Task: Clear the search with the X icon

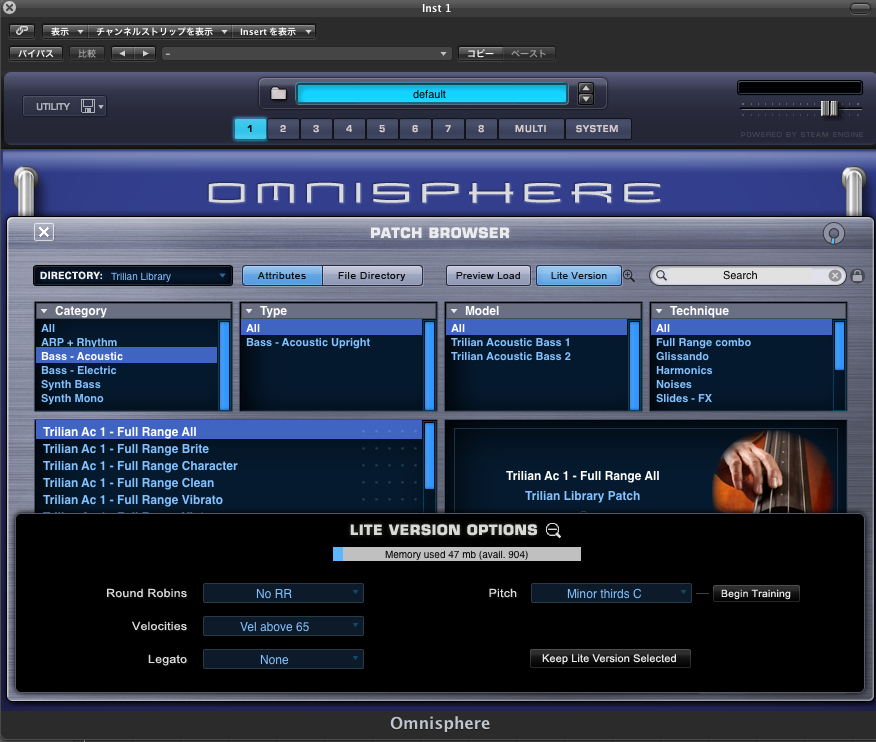Action: tap(835, 275)
